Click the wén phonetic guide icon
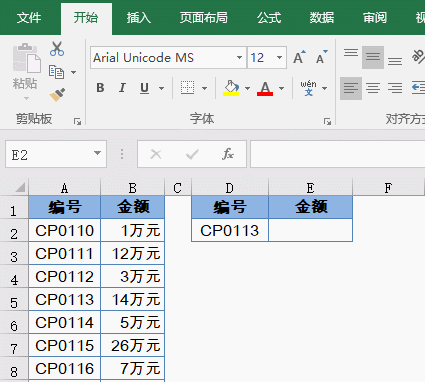The height and width of the screenshot is (382, 425). (308, 88)
